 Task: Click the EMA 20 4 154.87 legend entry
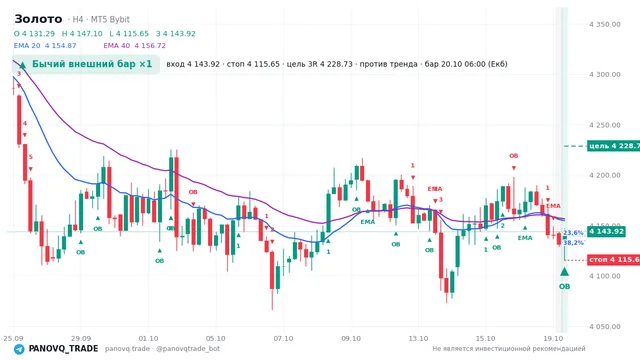tap(45, 45)
